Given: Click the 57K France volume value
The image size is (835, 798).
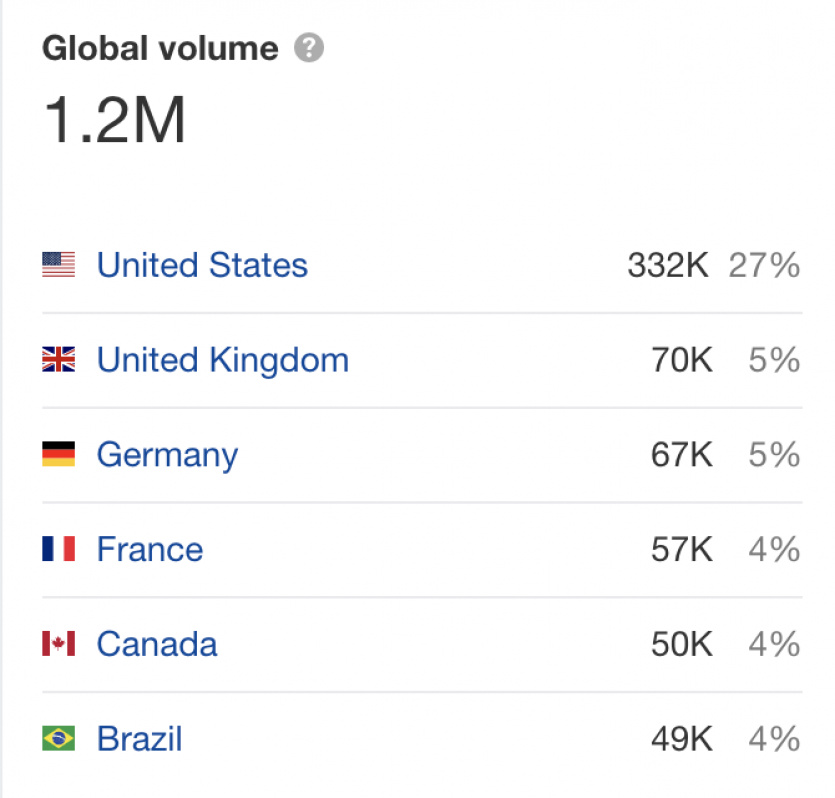Looking at the screenshot, I should tap(682, 549).
